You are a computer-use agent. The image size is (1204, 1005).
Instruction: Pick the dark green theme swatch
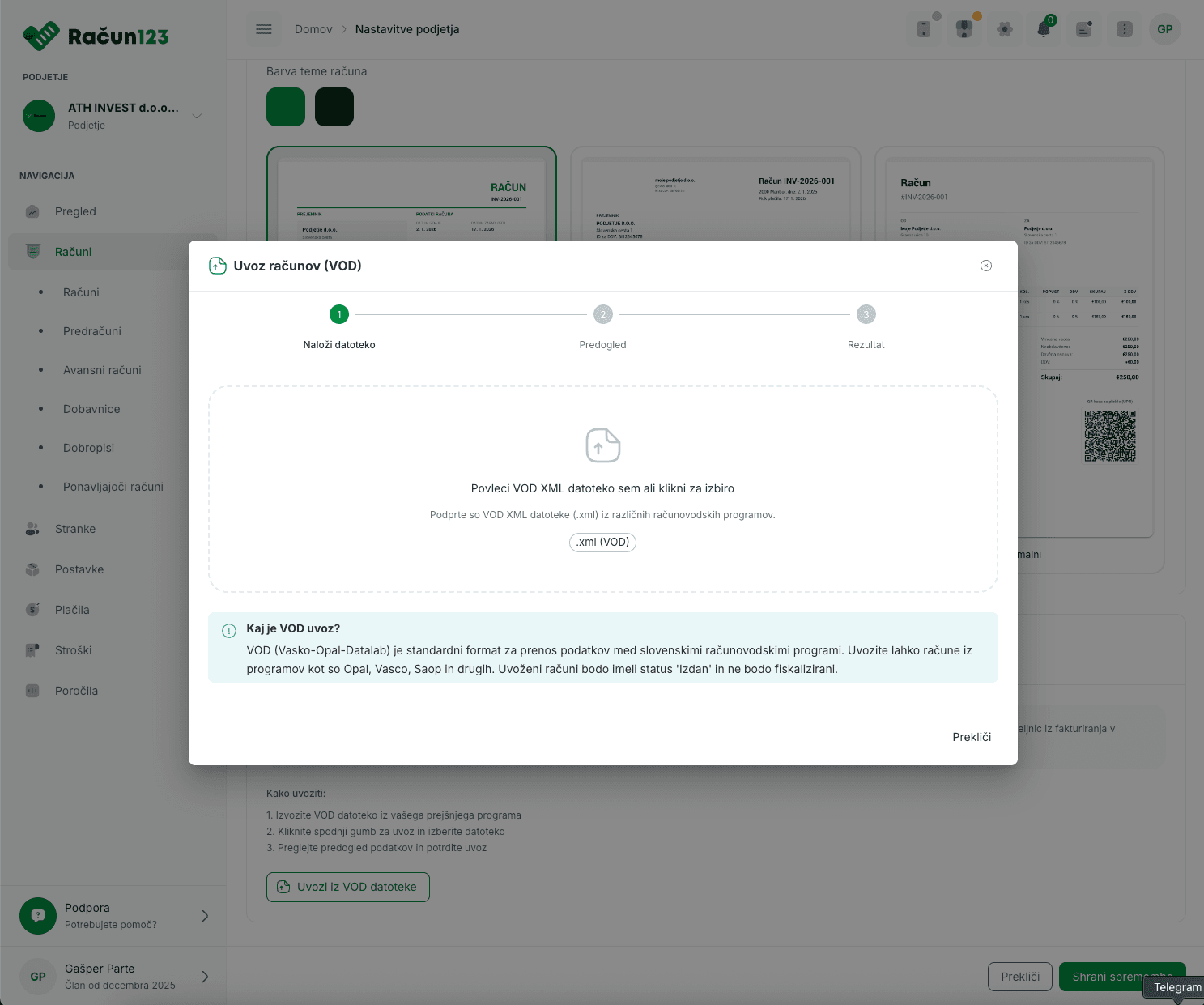[334, 107]
